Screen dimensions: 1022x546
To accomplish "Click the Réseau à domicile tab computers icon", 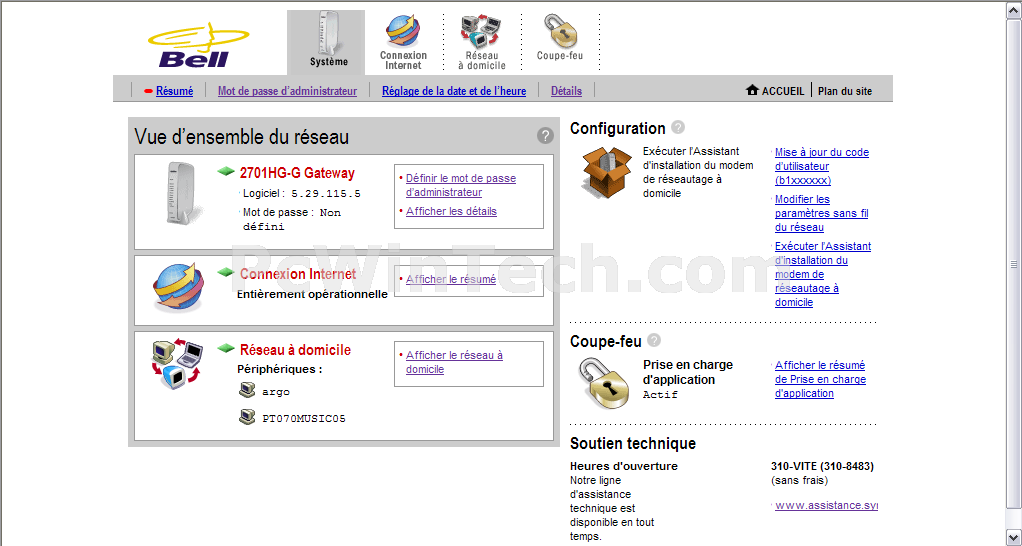I will 481,33.
